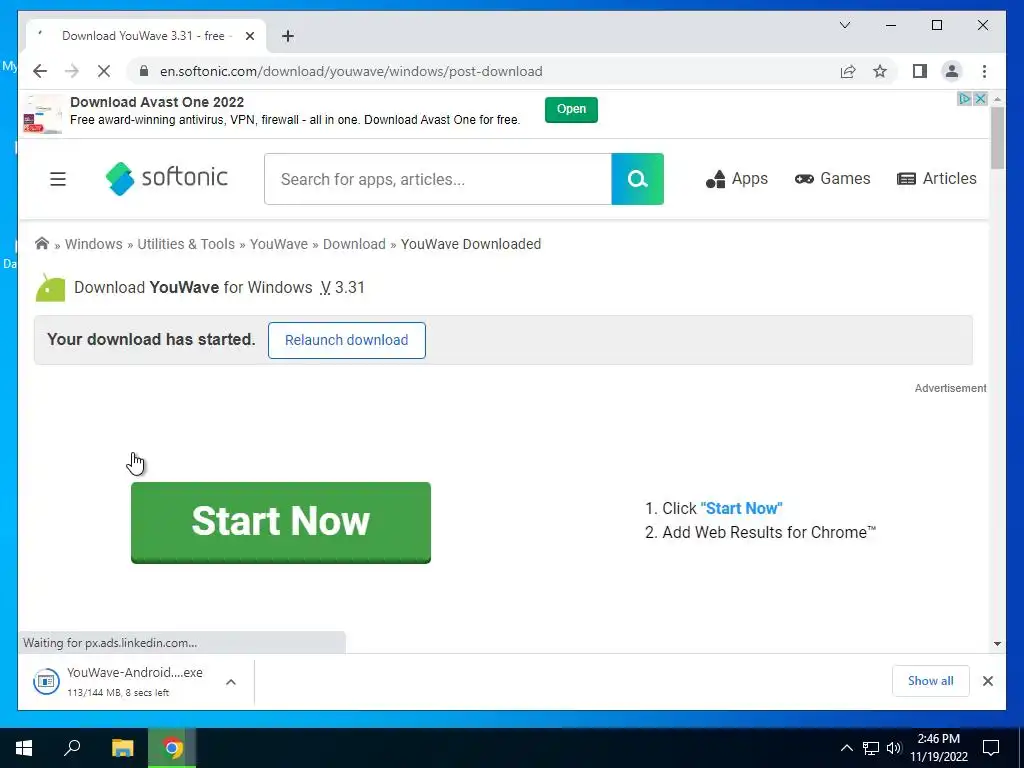Bookmark this page with the star
The image size is (1024, 768).
point(880,71)
